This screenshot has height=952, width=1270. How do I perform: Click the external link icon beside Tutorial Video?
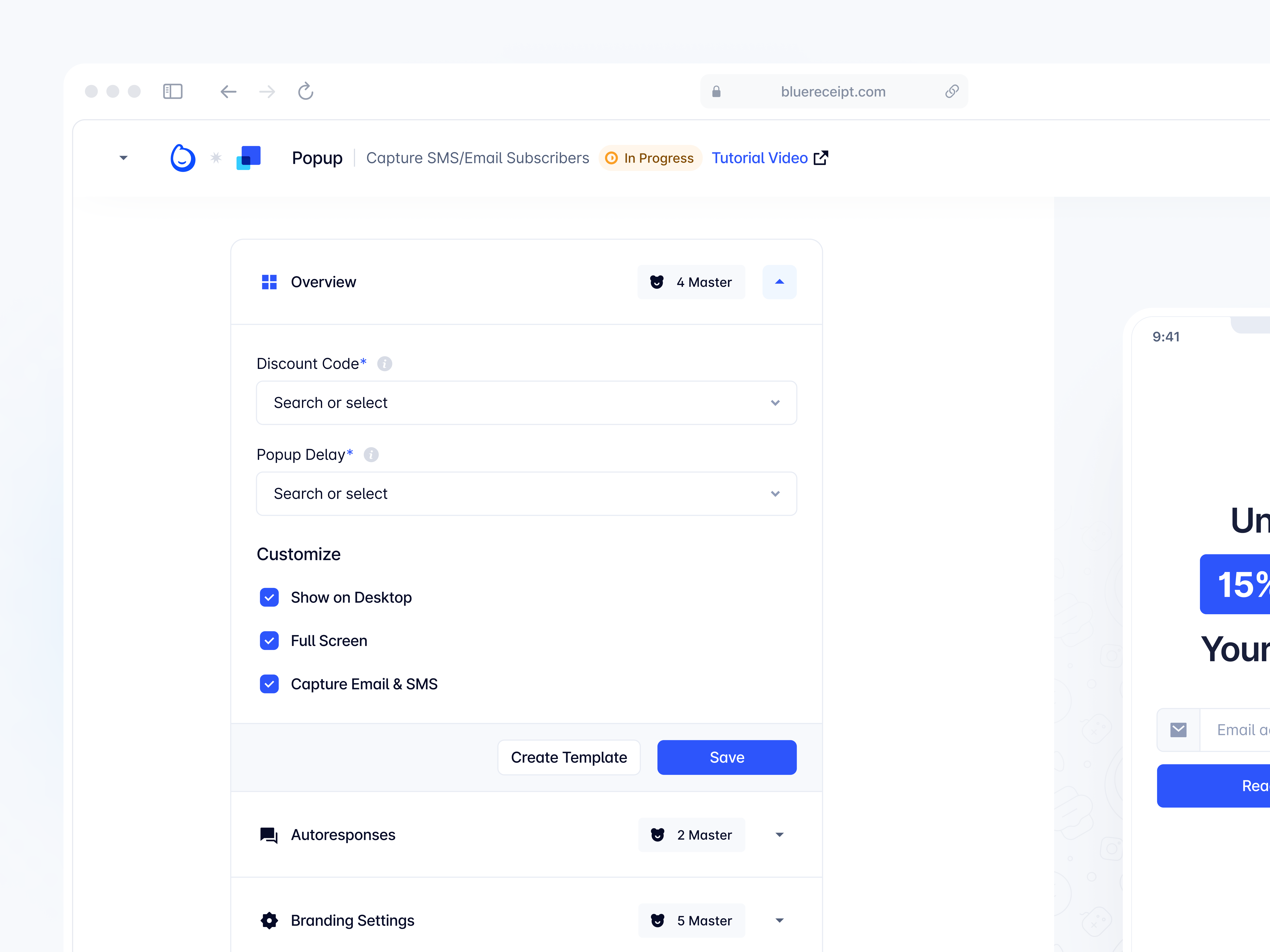[x=821, y=158]
